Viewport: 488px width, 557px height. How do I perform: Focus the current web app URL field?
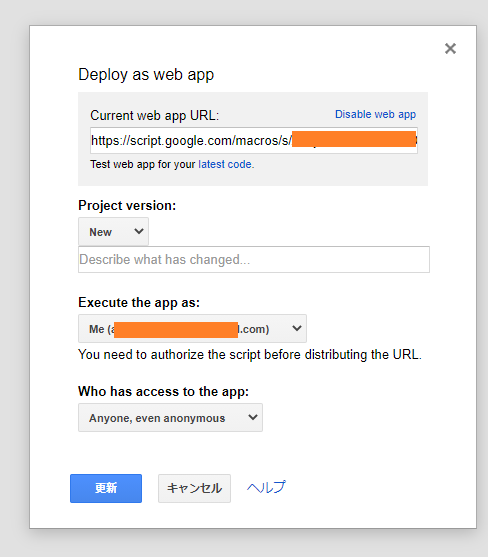254,141
